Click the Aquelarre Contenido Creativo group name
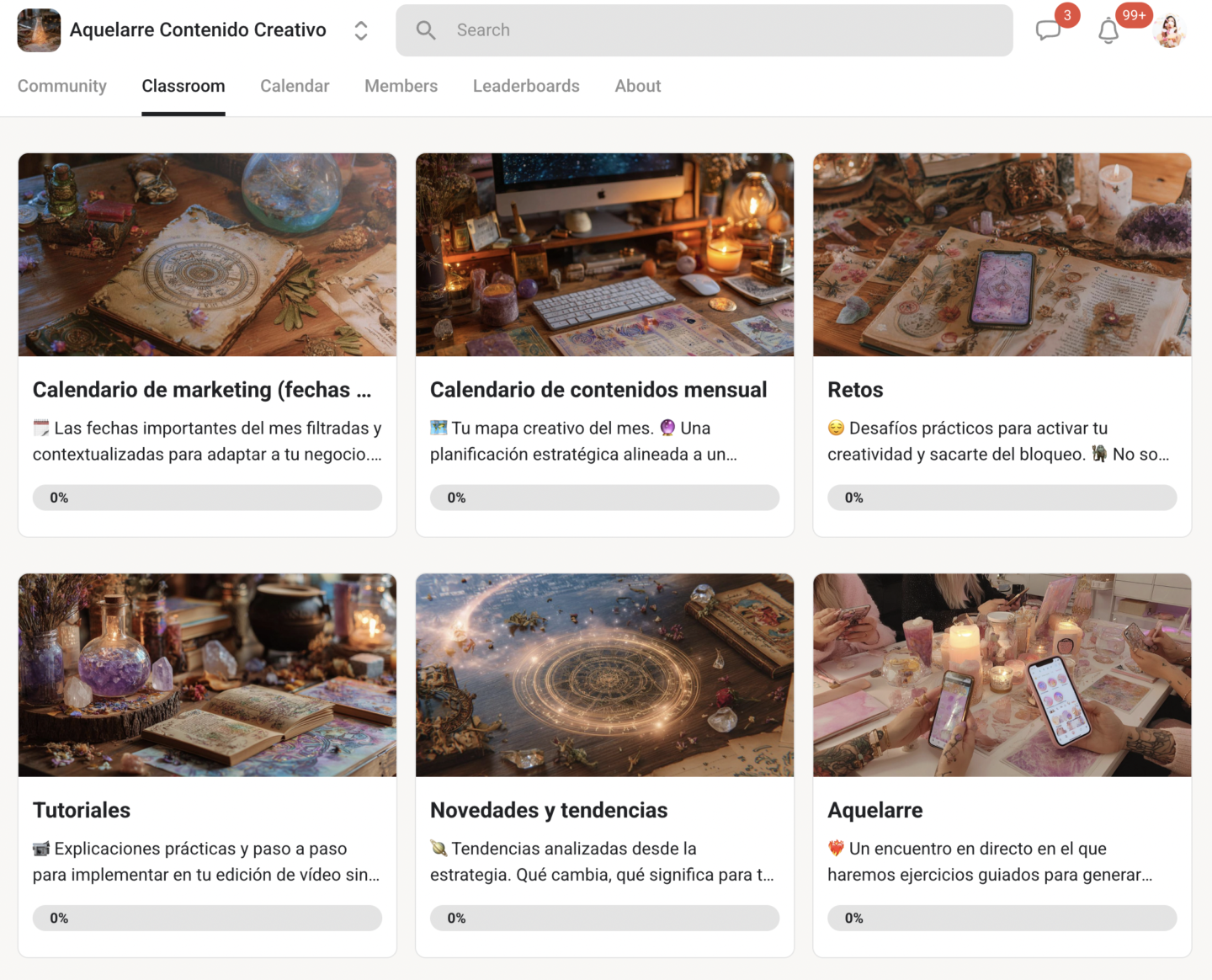The image size is (1212, 980). point(198,30)
